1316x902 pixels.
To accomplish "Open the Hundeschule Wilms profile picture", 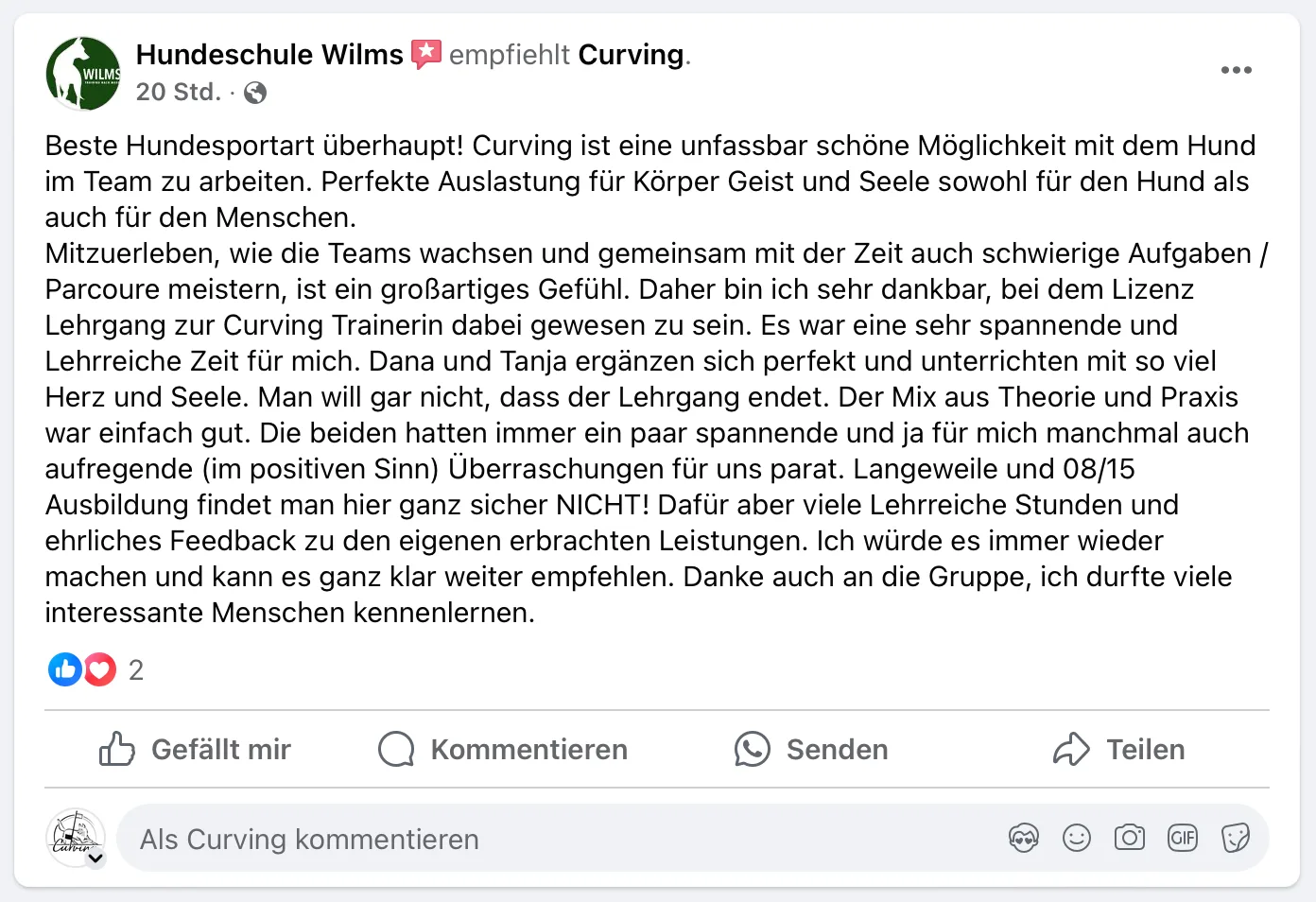I will point(83,74).
